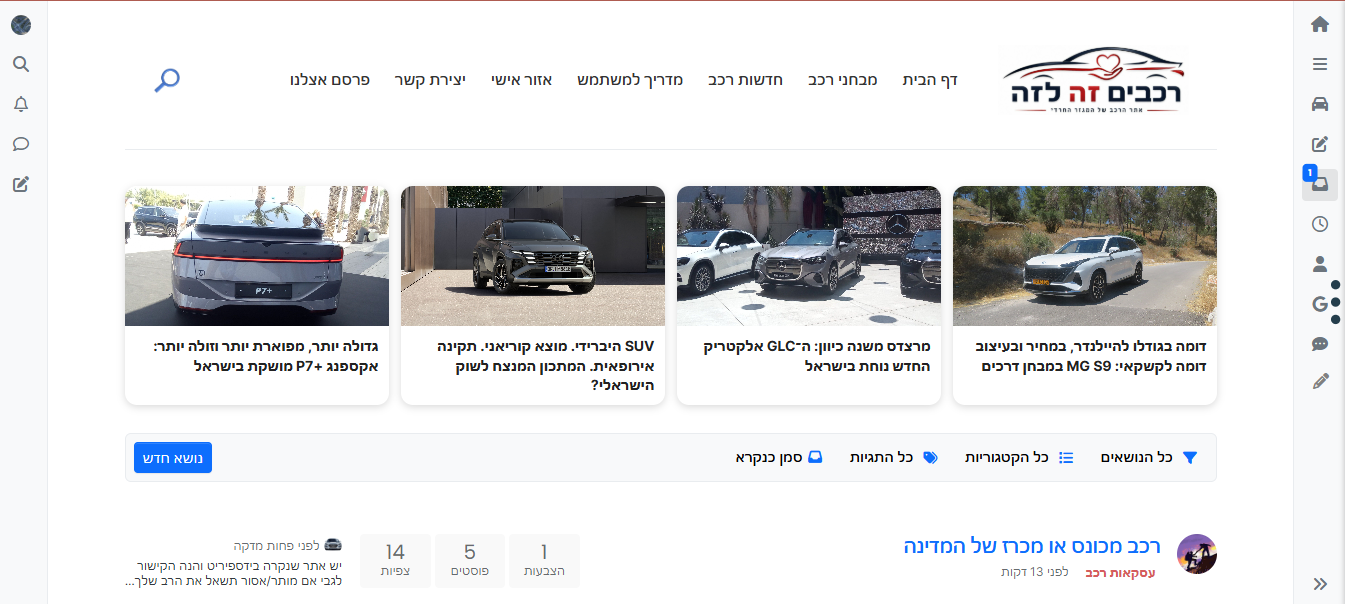Go to דף הבית menu item
Image resolution: width=1345 pixels, height=604 pixels.
pyautogui.click(x=930, y=80)
